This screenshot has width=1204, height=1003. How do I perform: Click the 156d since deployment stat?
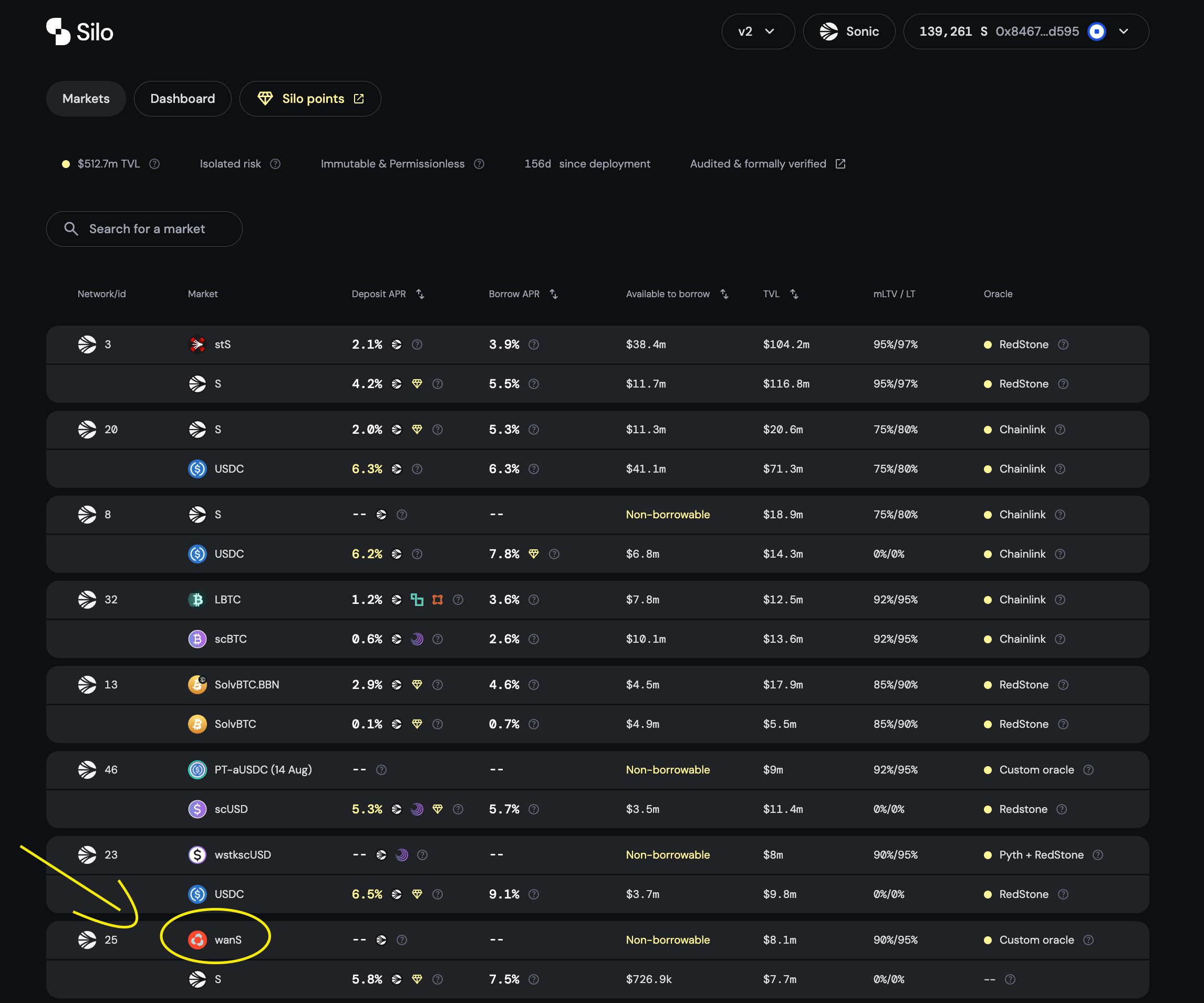point(587,164)
